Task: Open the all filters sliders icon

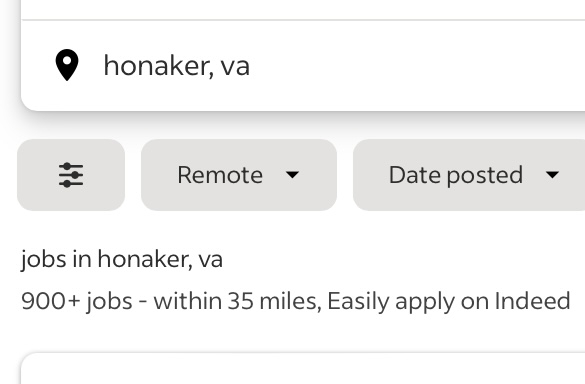Action: coord(71,175)
